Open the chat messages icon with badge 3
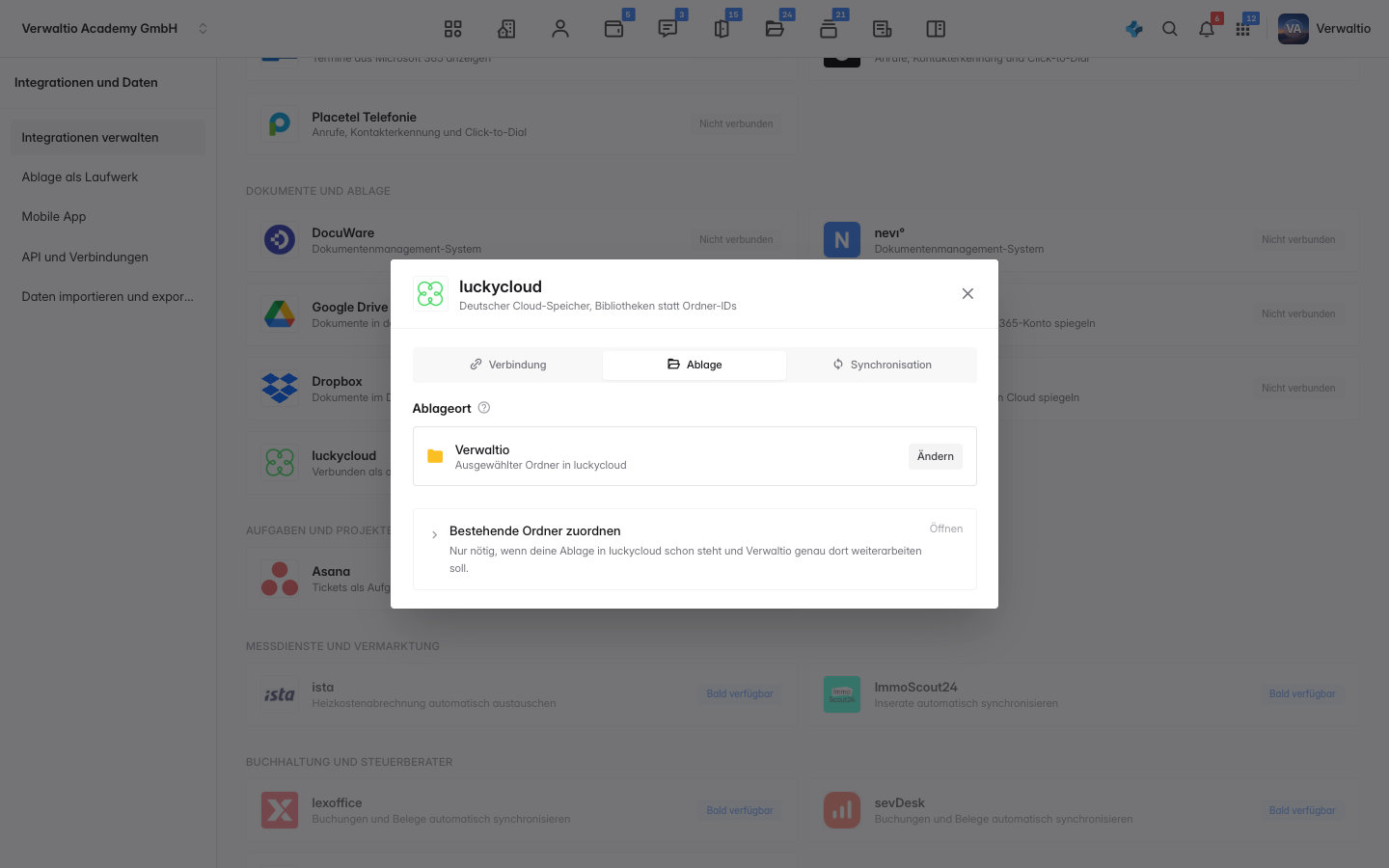Screen dimensions: 1389x868 tap(667, 29)
